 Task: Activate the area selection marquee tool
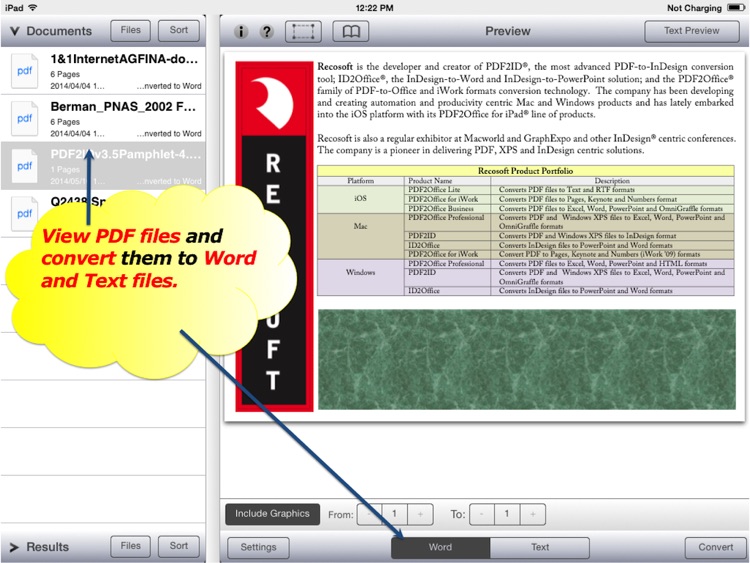(303, 32)
